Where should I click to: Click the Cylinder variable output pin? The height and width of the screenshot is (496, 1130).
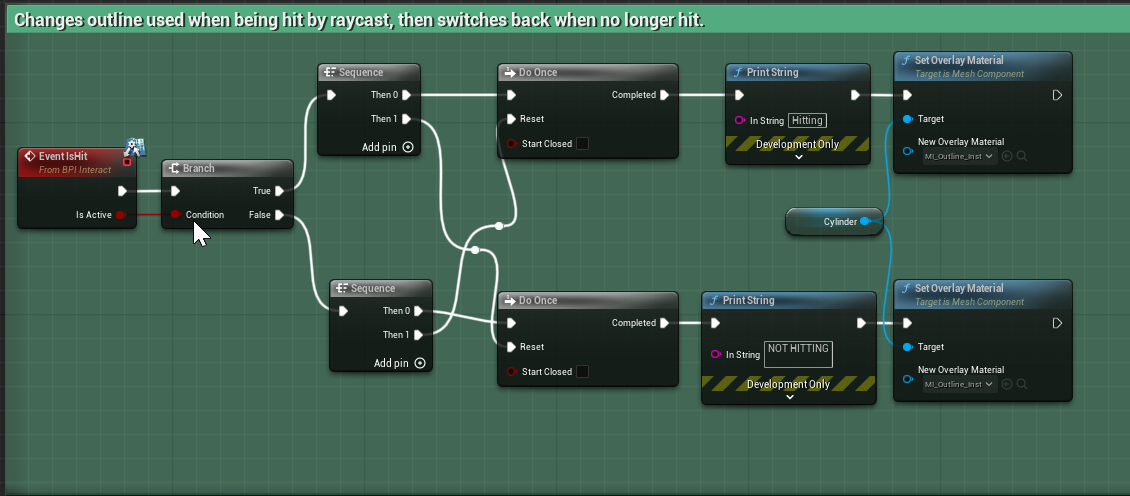point(866,221)
